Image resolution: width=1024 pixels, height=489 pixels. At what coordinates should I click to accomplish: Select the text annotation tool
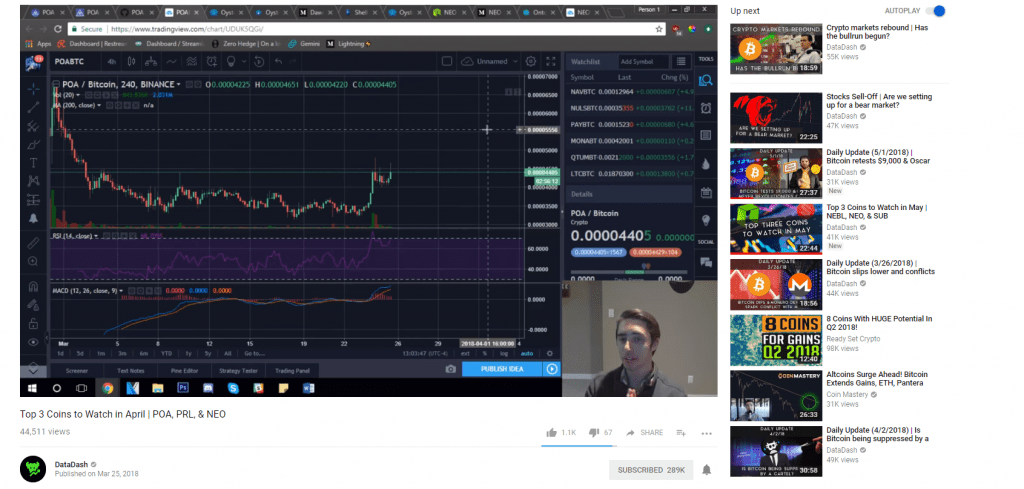(33, 163)
